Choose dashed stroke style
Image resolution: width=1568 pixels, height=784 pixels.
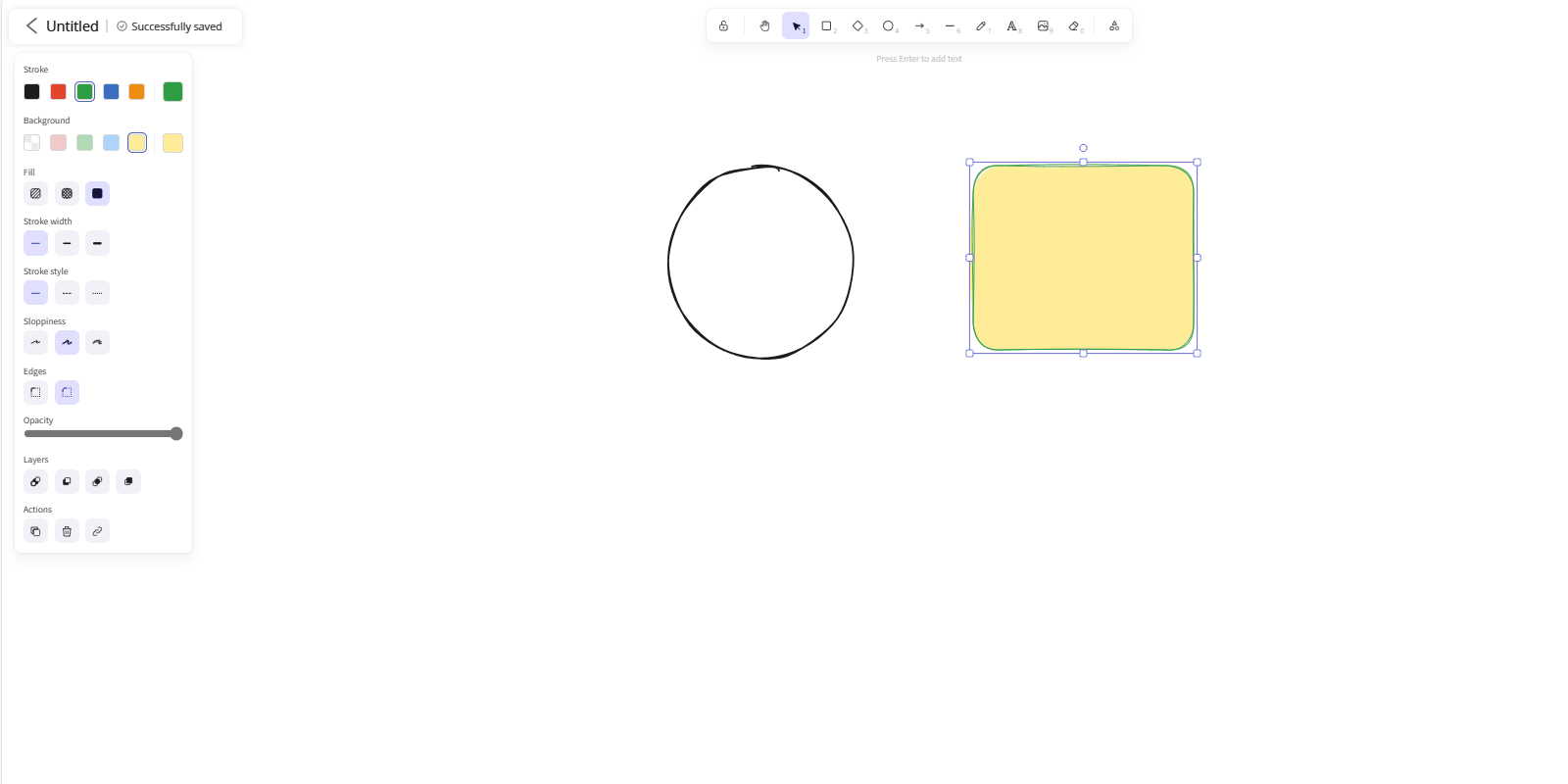[67, 292]
